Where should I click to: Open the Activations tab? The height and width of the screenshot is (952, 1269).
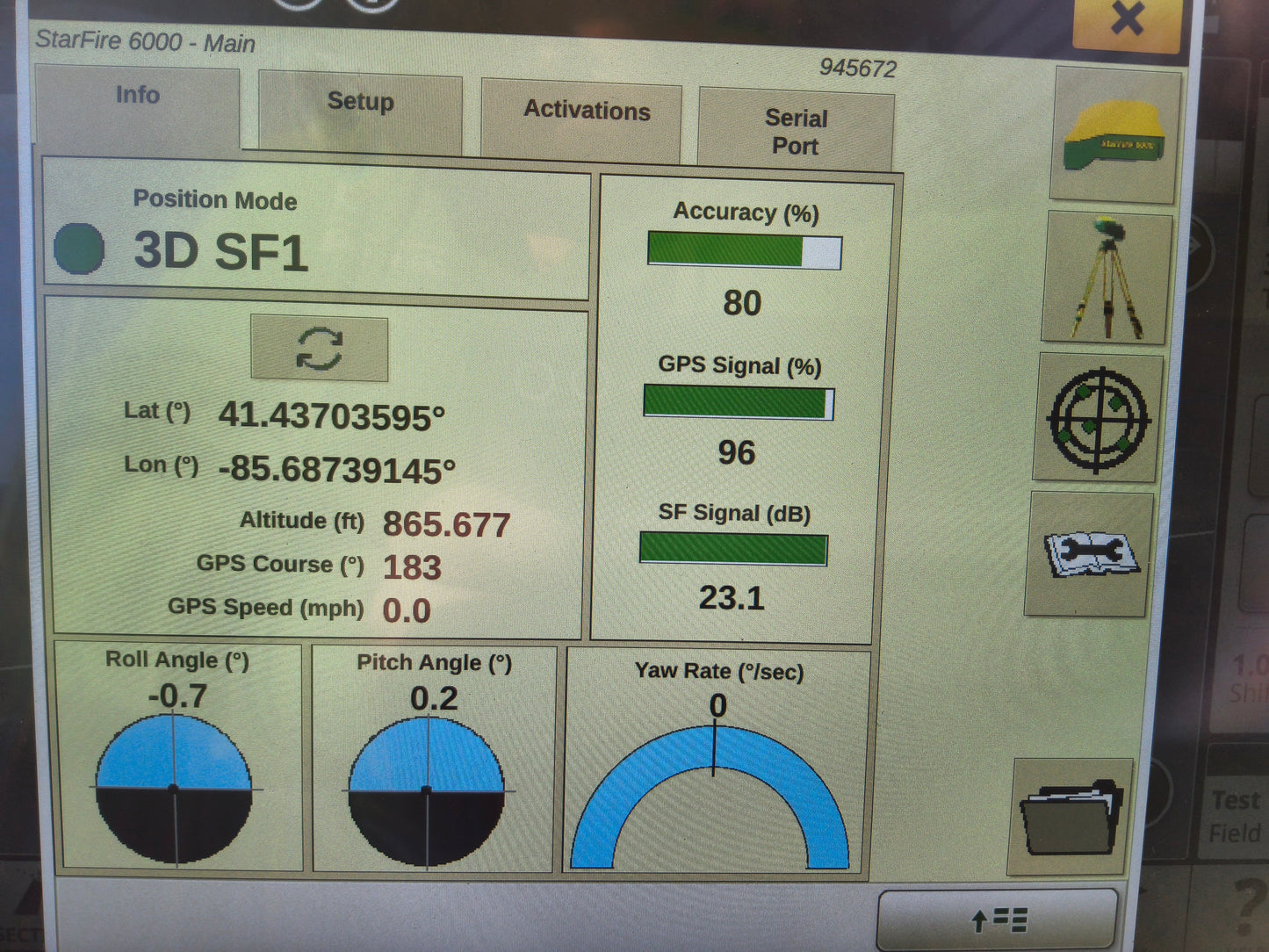pyautogui.click(x=581, y=120)
